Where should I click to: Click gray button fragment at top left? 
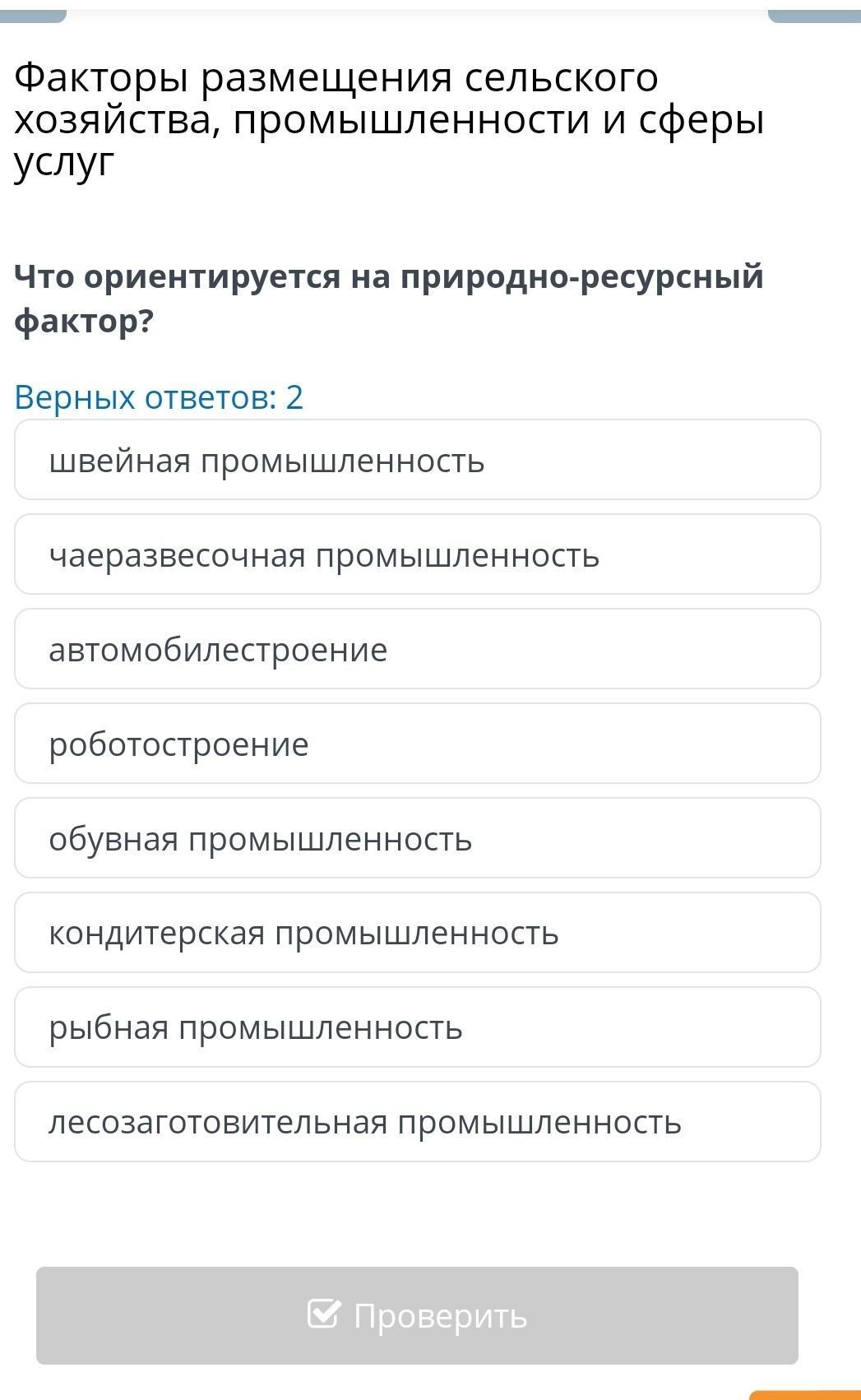33,15
